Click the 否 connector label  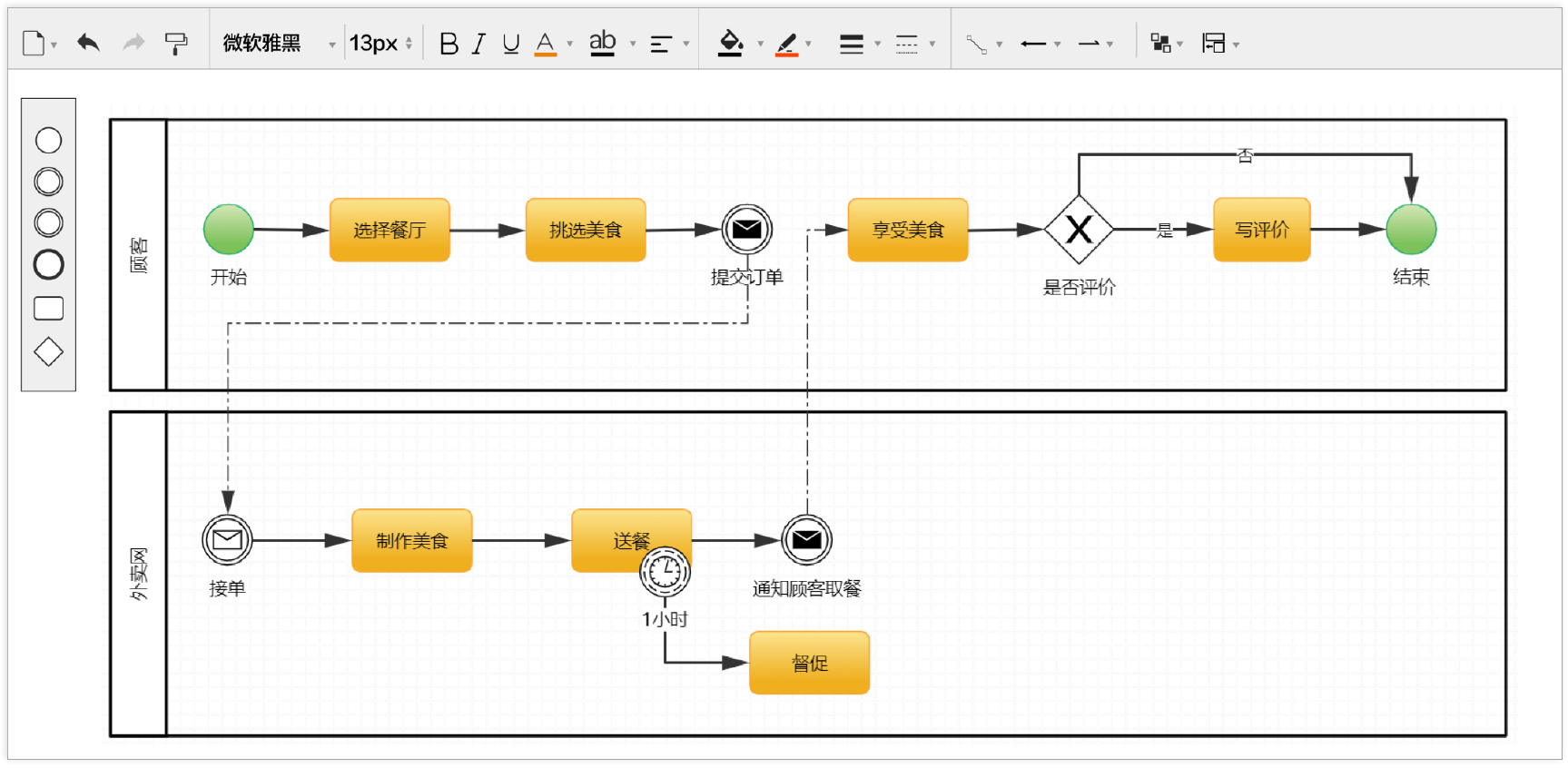(x=1245, y=156)
